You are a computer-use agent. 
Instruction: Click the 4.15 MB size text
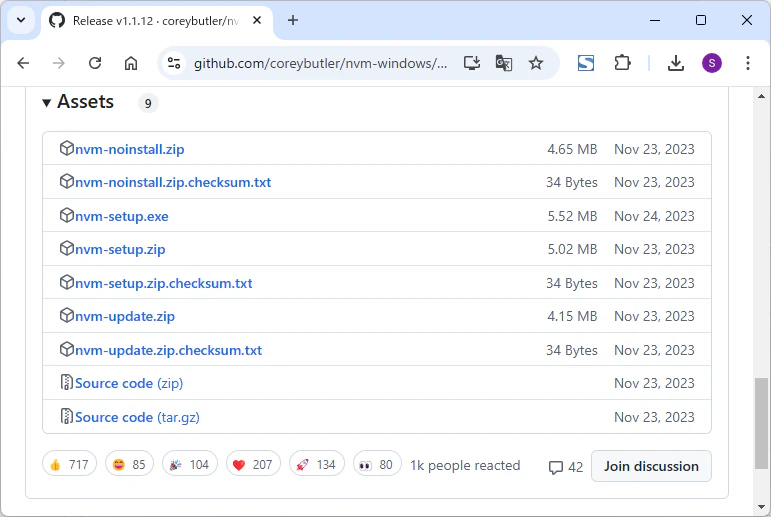(572, 316)
